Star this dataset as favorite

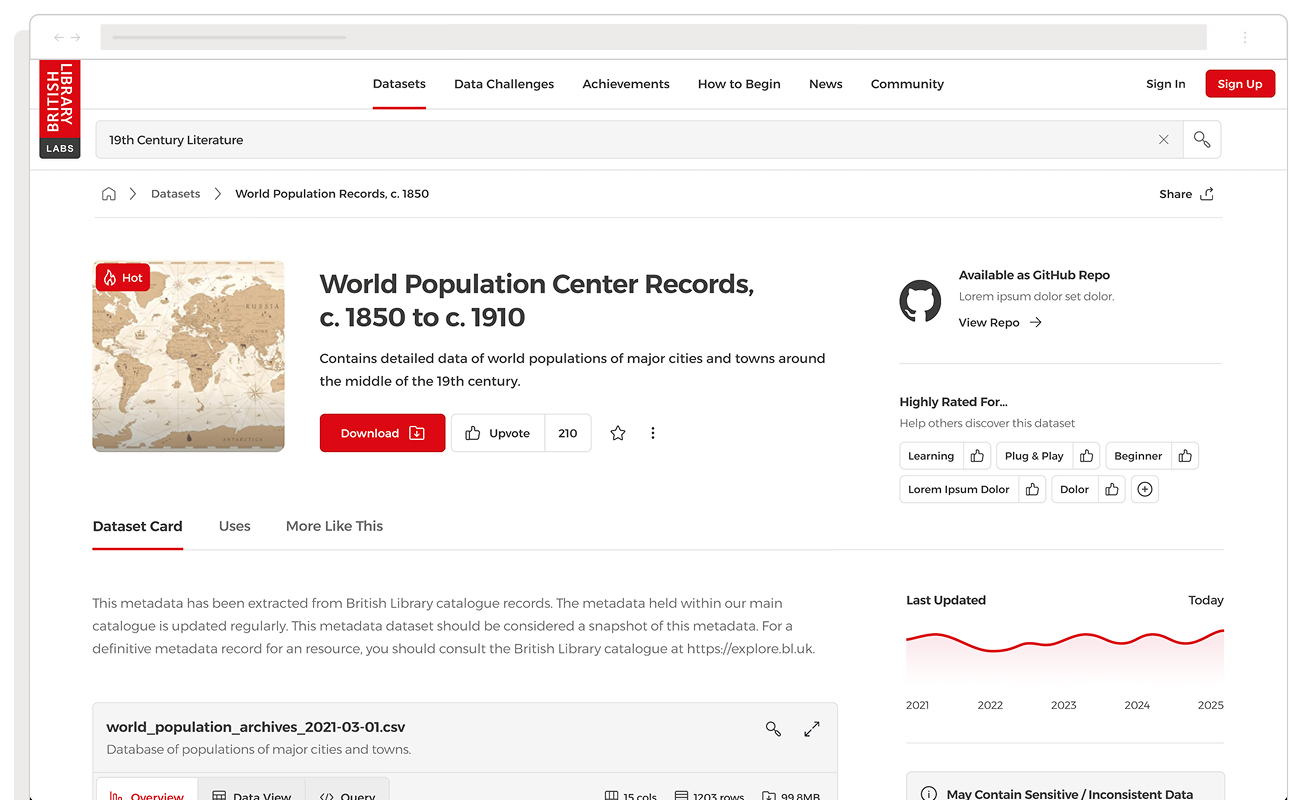618,433
